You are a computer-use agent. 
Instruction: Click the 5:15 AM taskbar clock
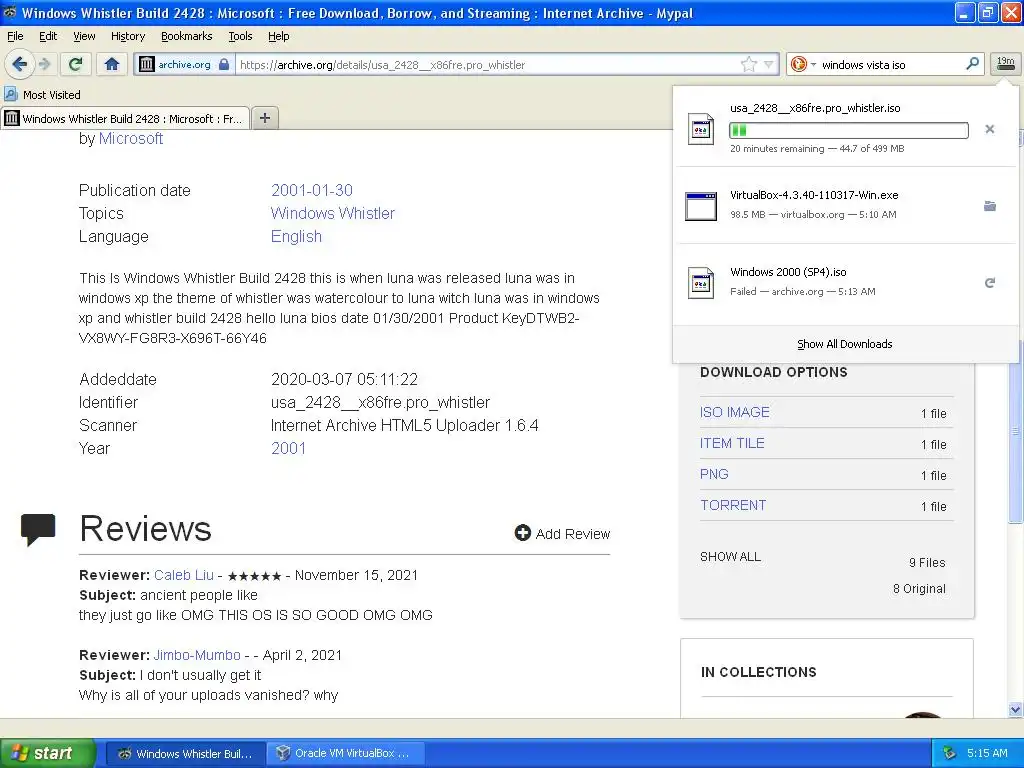point(987,753)
